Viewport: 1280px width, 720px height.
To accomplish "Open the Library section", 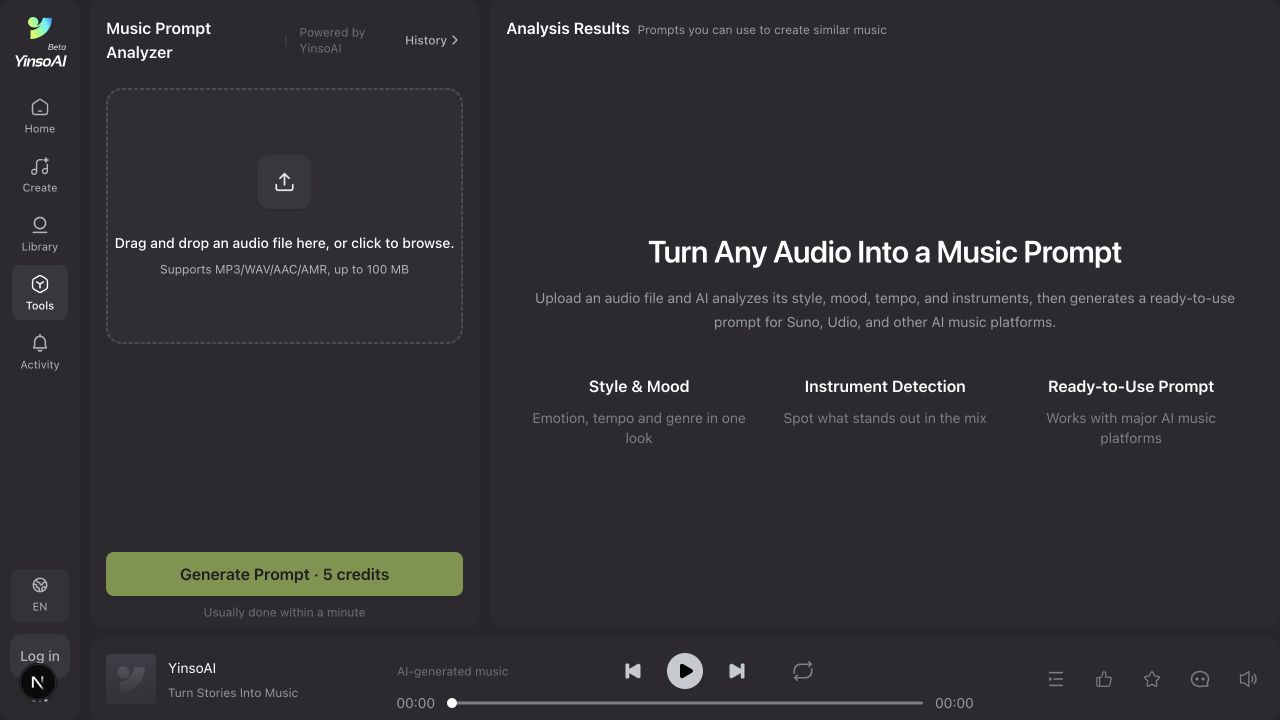I will (40, 234).
